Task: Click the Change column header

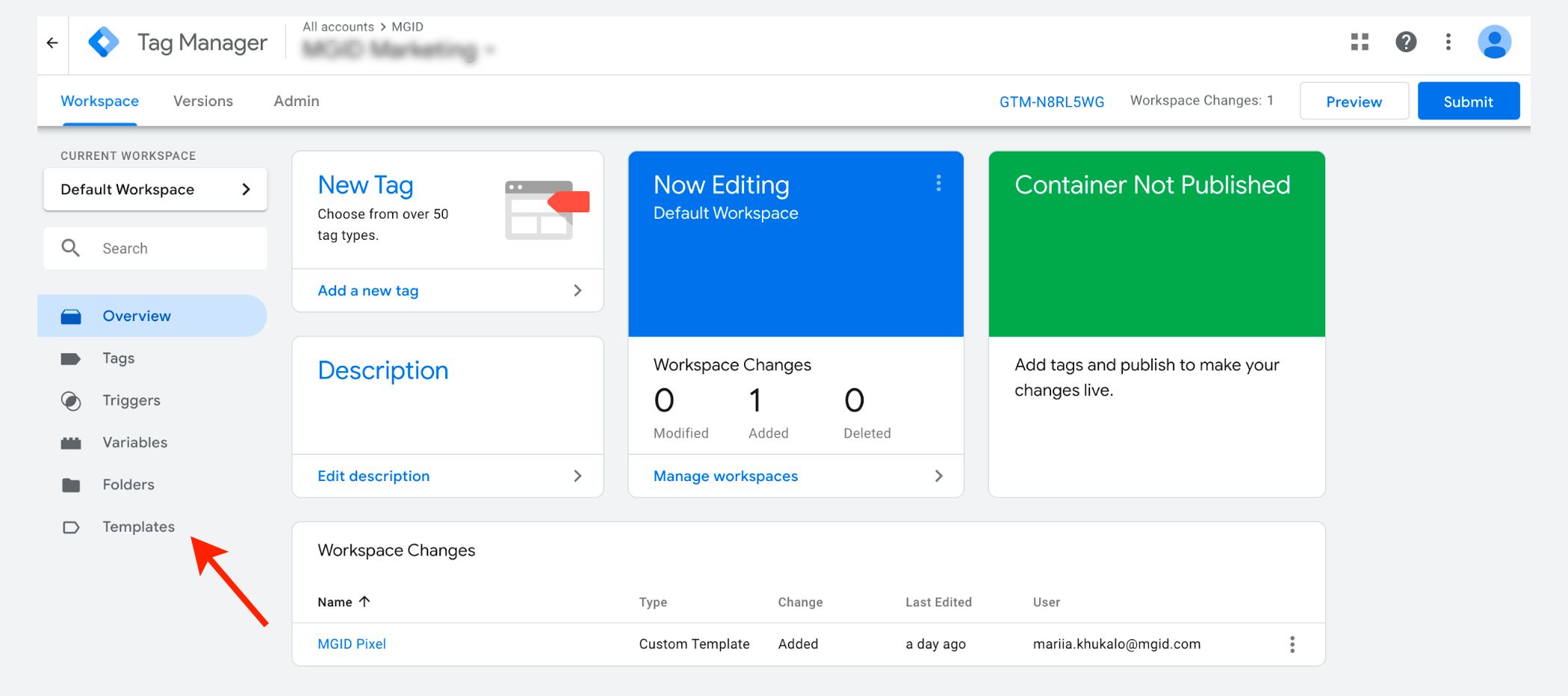Action: tap(800, 602)
